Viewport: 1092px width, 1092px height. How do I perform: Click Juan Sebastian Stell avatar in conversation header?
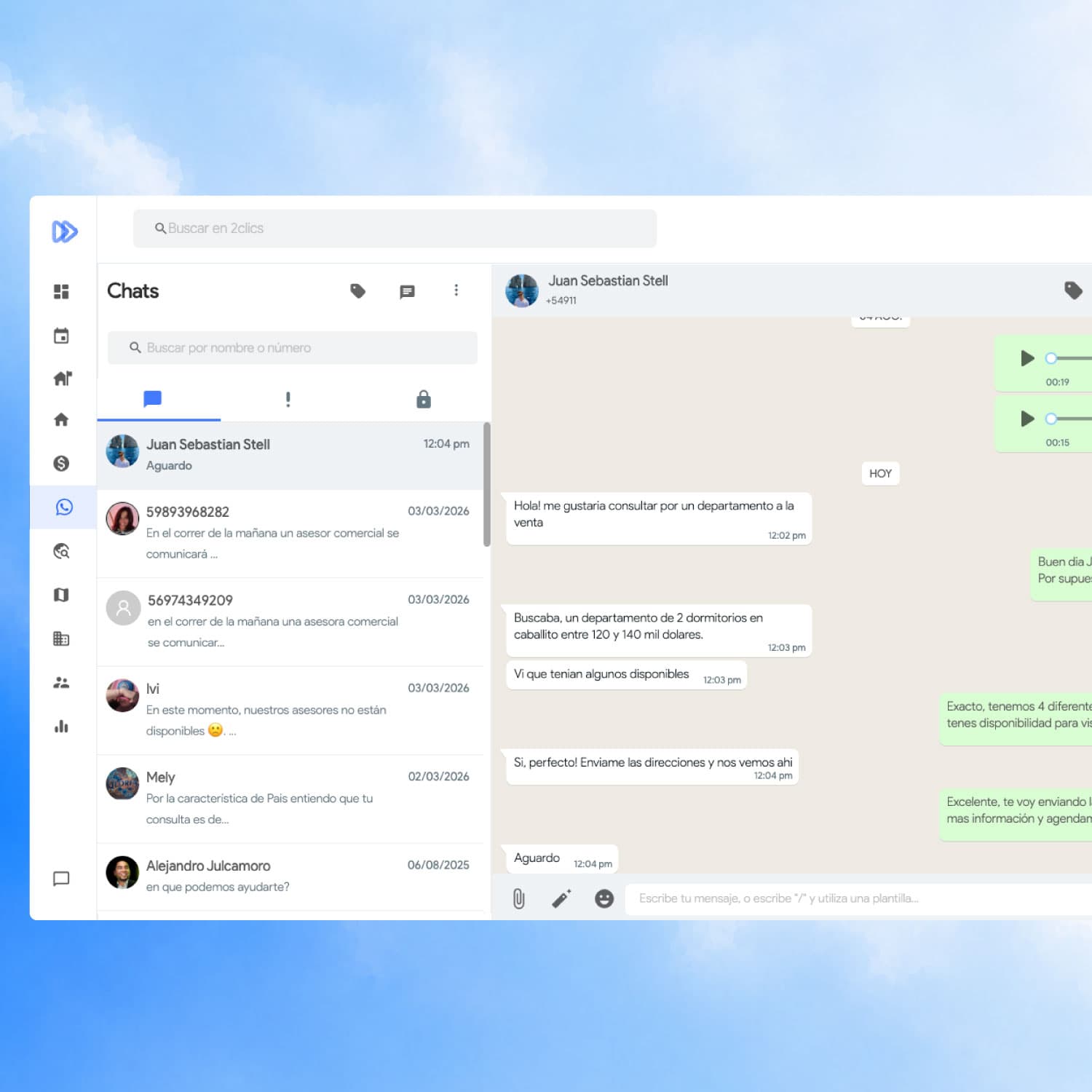pos(522,290)
